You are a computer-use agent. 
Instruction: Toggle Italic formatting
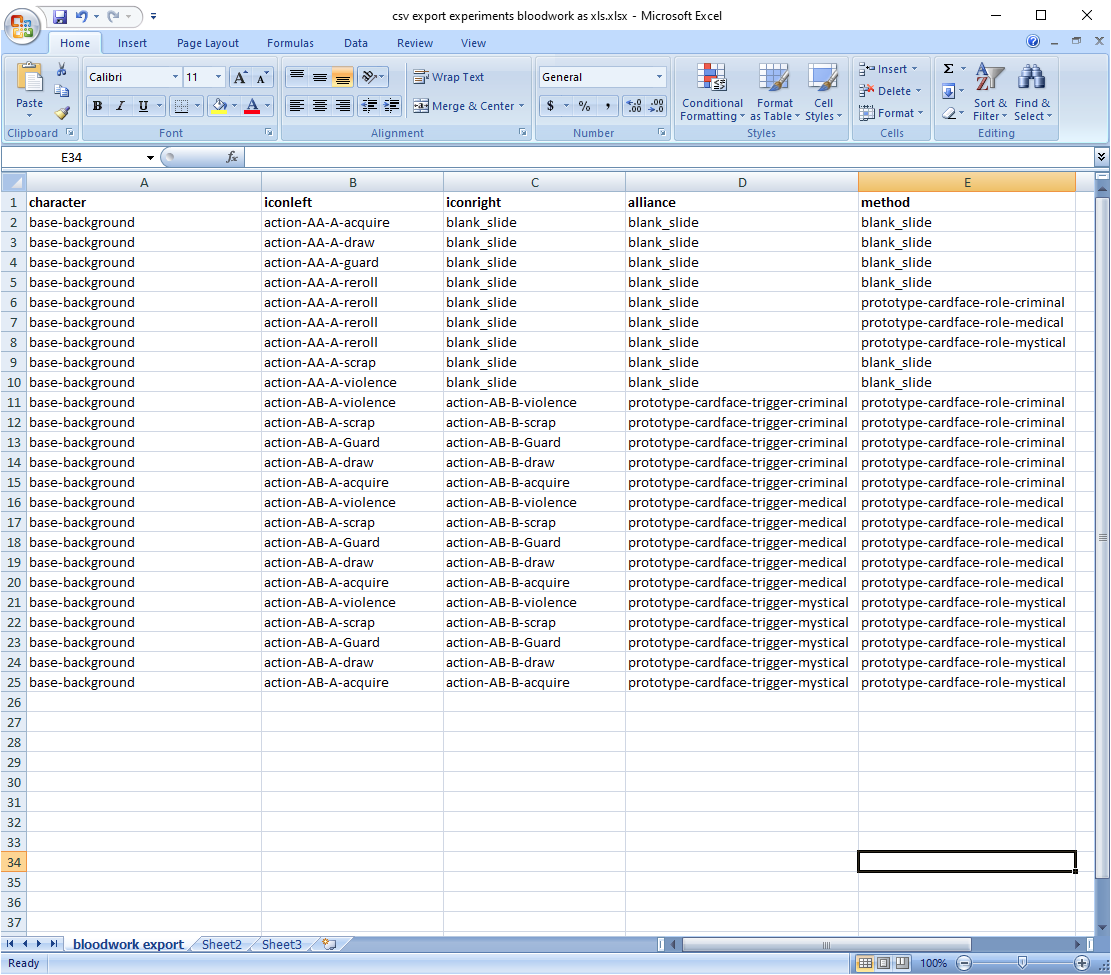tap(120, 106)
